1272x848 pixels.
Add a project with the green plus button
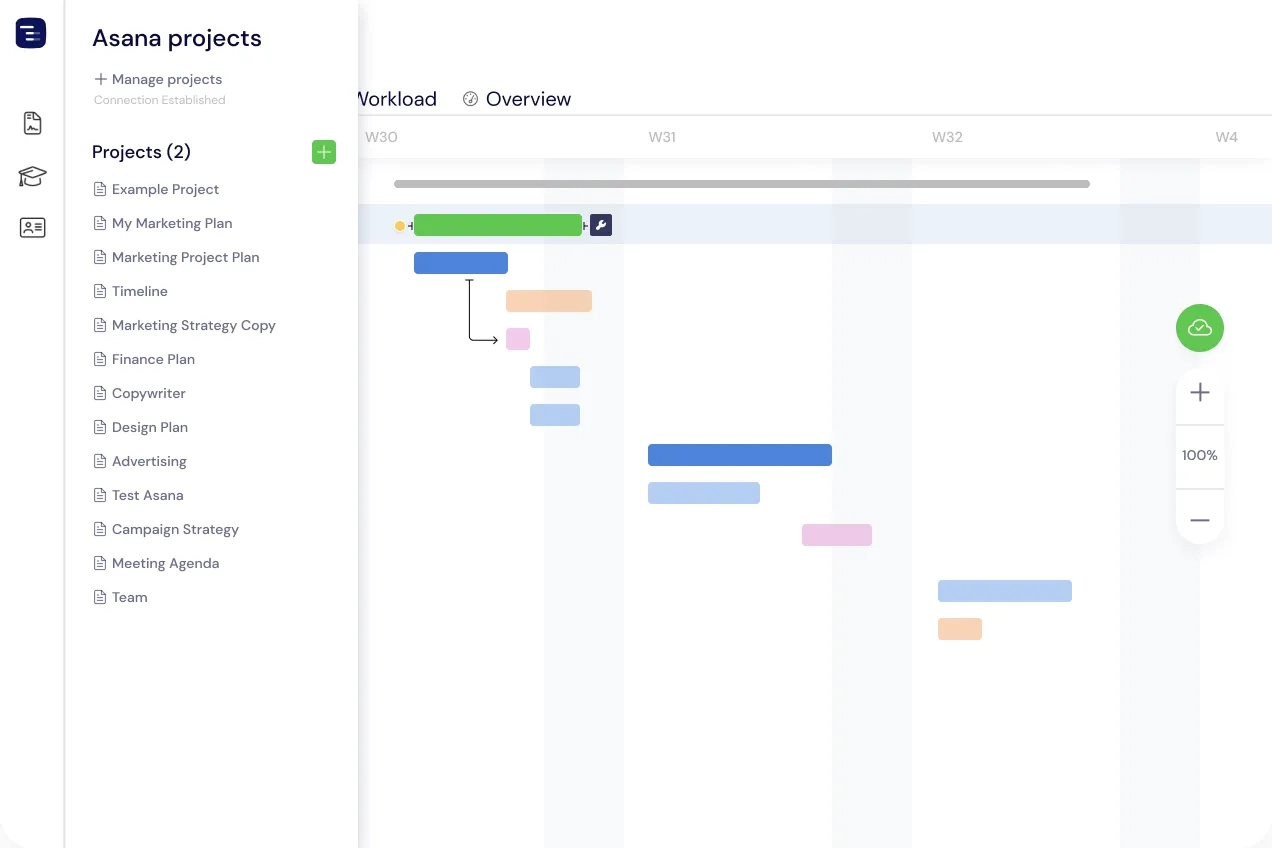pyautogui.click(x=323, y=152)
